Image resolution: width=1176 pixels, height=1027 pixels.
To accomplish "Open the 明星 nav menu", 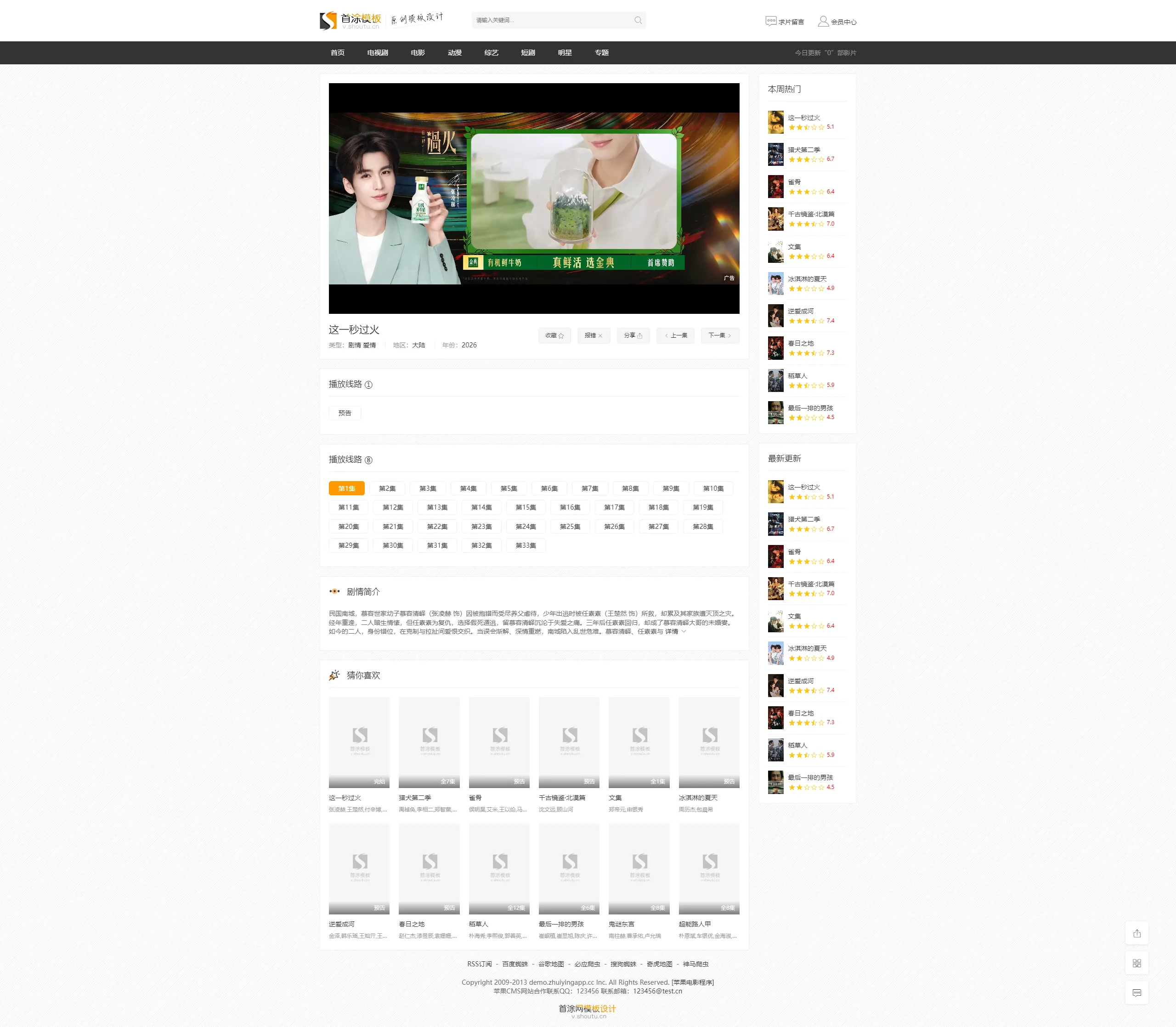I will pyautogui.click(x=565, y=53).
